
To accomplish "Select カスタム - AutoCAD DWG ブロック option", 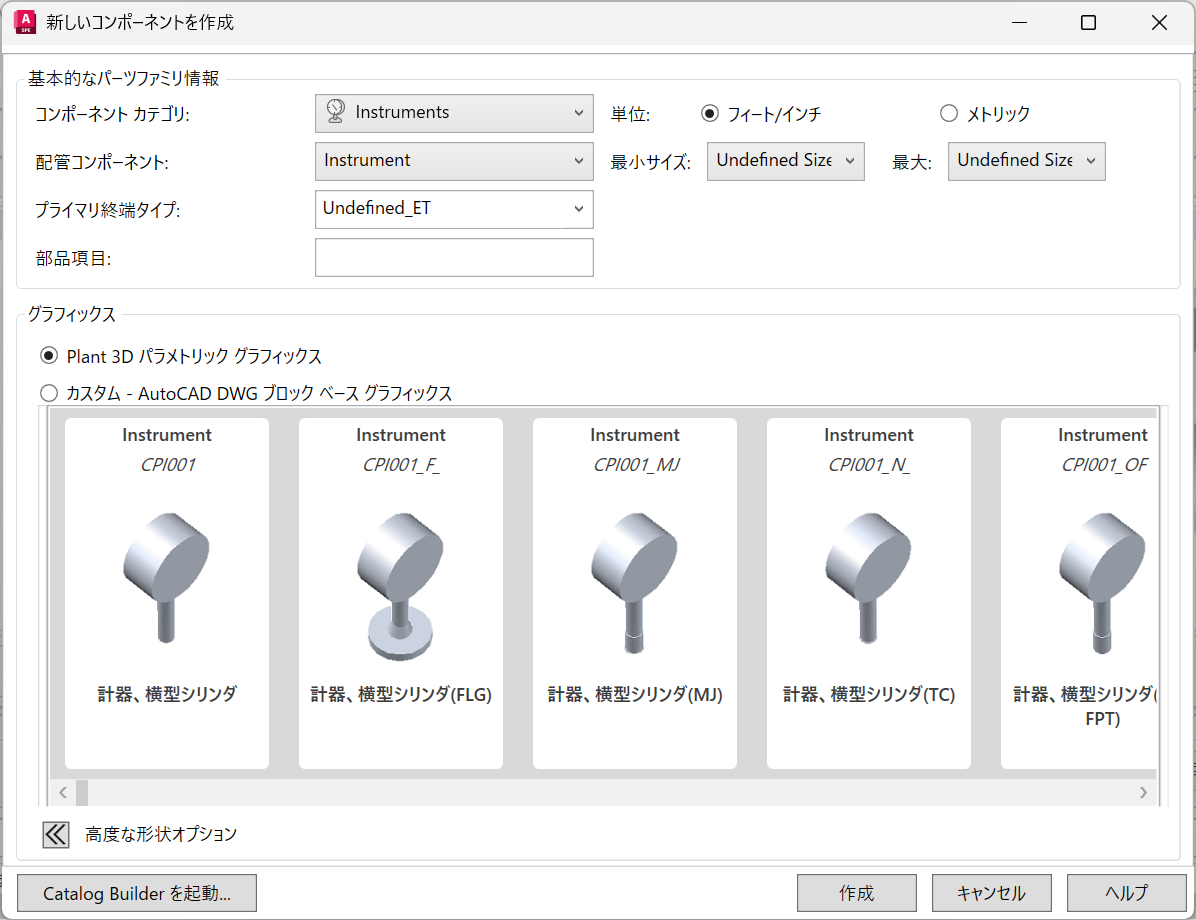I will 49,393.
